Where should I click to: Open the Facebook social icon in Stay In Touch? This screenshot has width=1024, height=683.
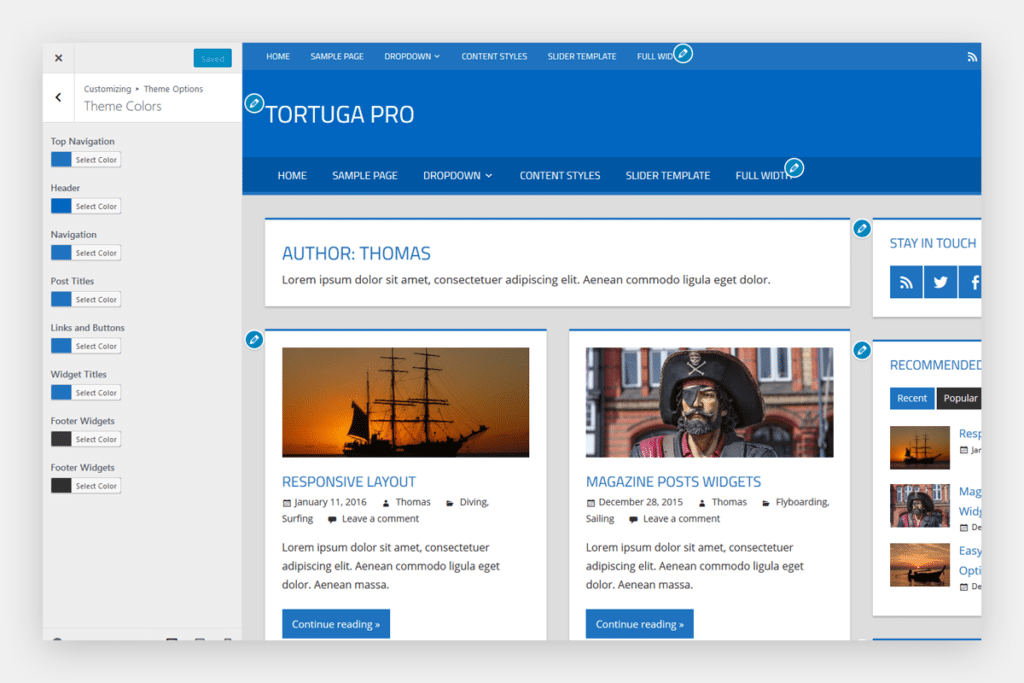pos(970,282)
